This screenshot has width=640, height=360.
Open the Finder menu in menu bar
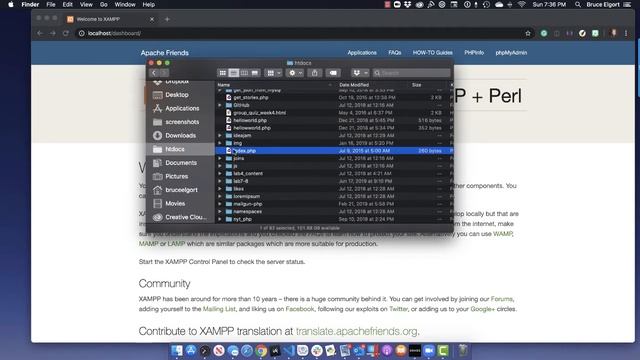click(30, 4)
